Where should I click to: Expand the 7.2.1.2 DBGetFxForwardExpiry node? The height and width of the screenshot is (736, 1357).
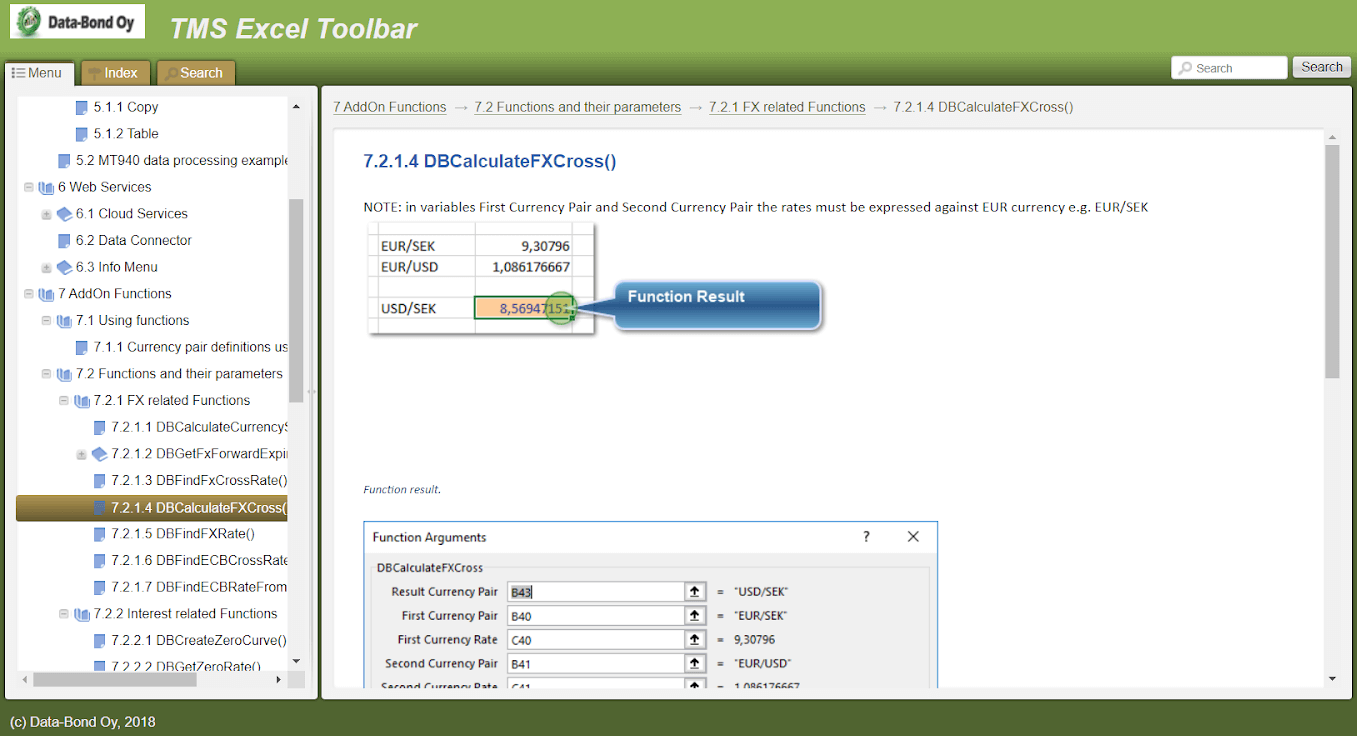[82, 454]
